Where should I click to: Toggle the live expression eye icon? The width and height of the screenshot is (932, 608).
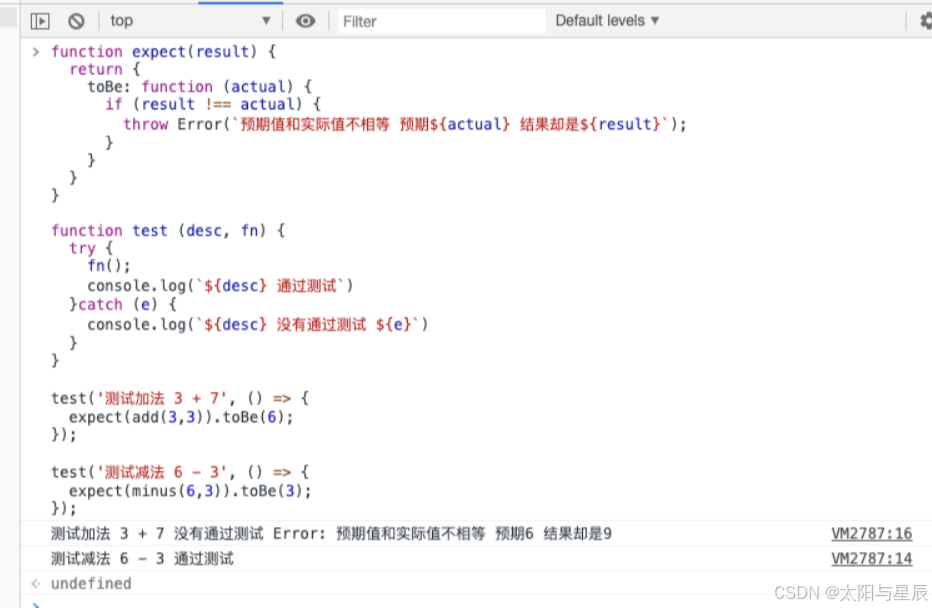point(306,21)
